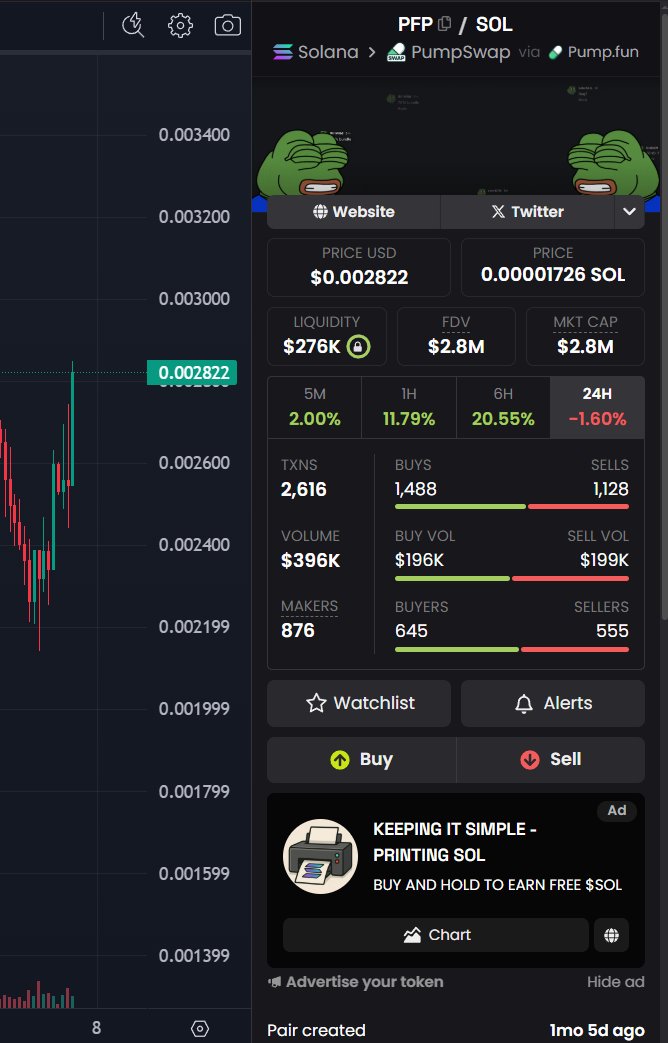Take a chart snapshot with camera icon

[228, 25]
